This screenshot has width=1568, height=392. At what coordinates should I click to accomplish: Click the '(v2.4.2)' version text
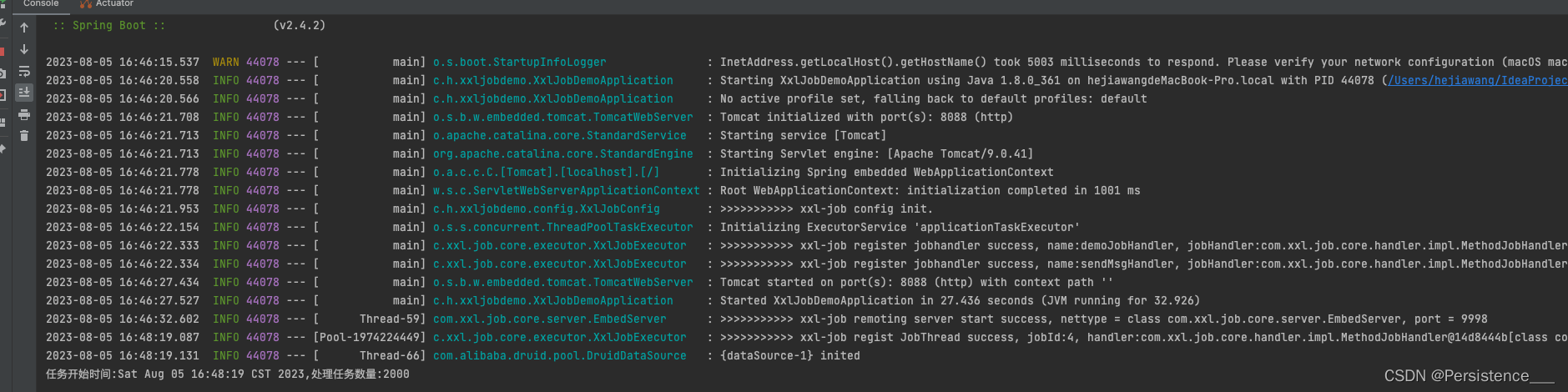point(300,25)
